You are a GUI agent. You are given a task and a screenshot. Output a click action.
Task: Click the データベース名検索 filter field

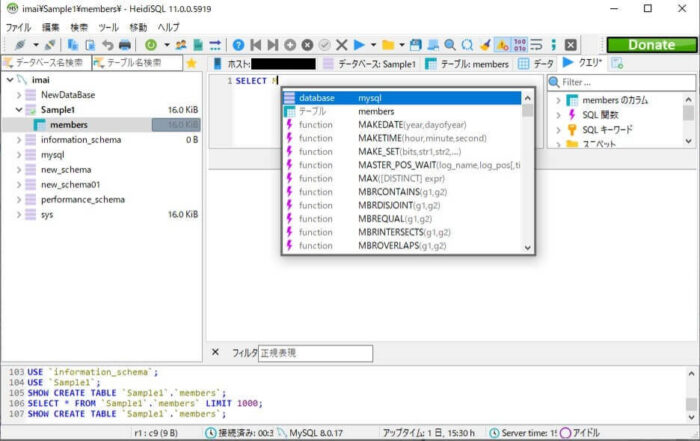(46, 63)
